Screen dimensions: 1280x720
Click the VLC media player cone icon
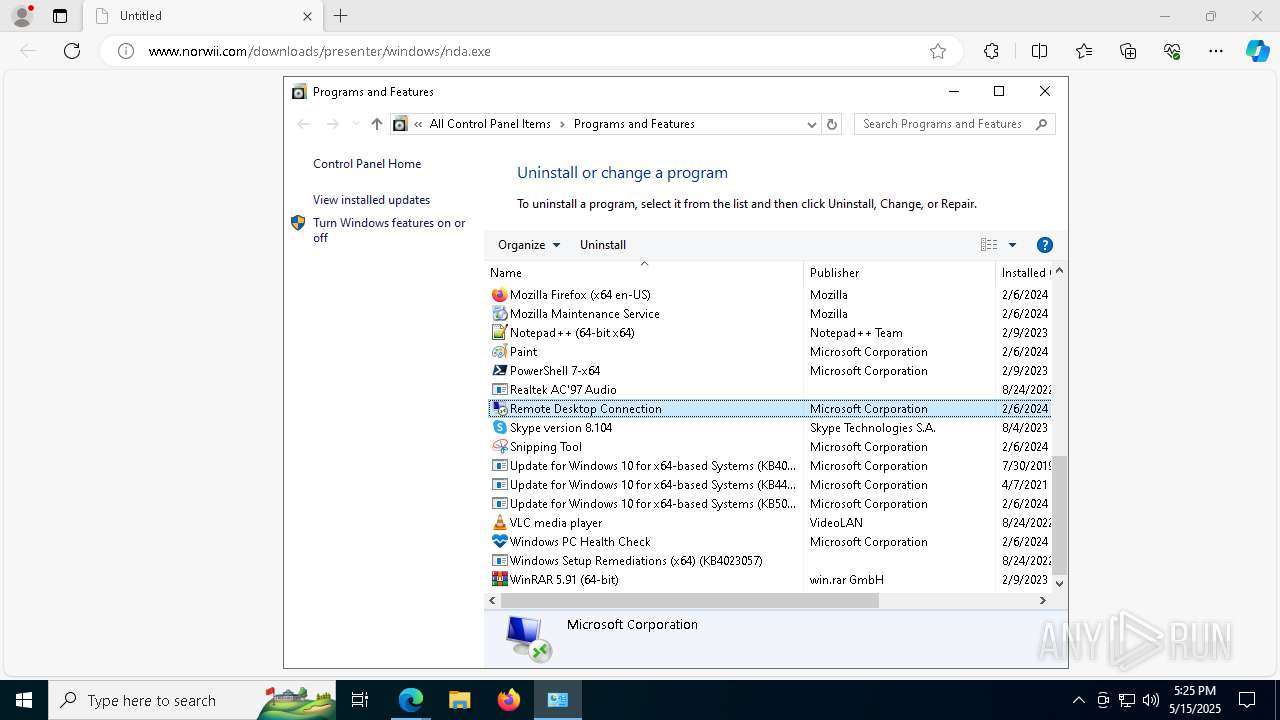[500, 523]
